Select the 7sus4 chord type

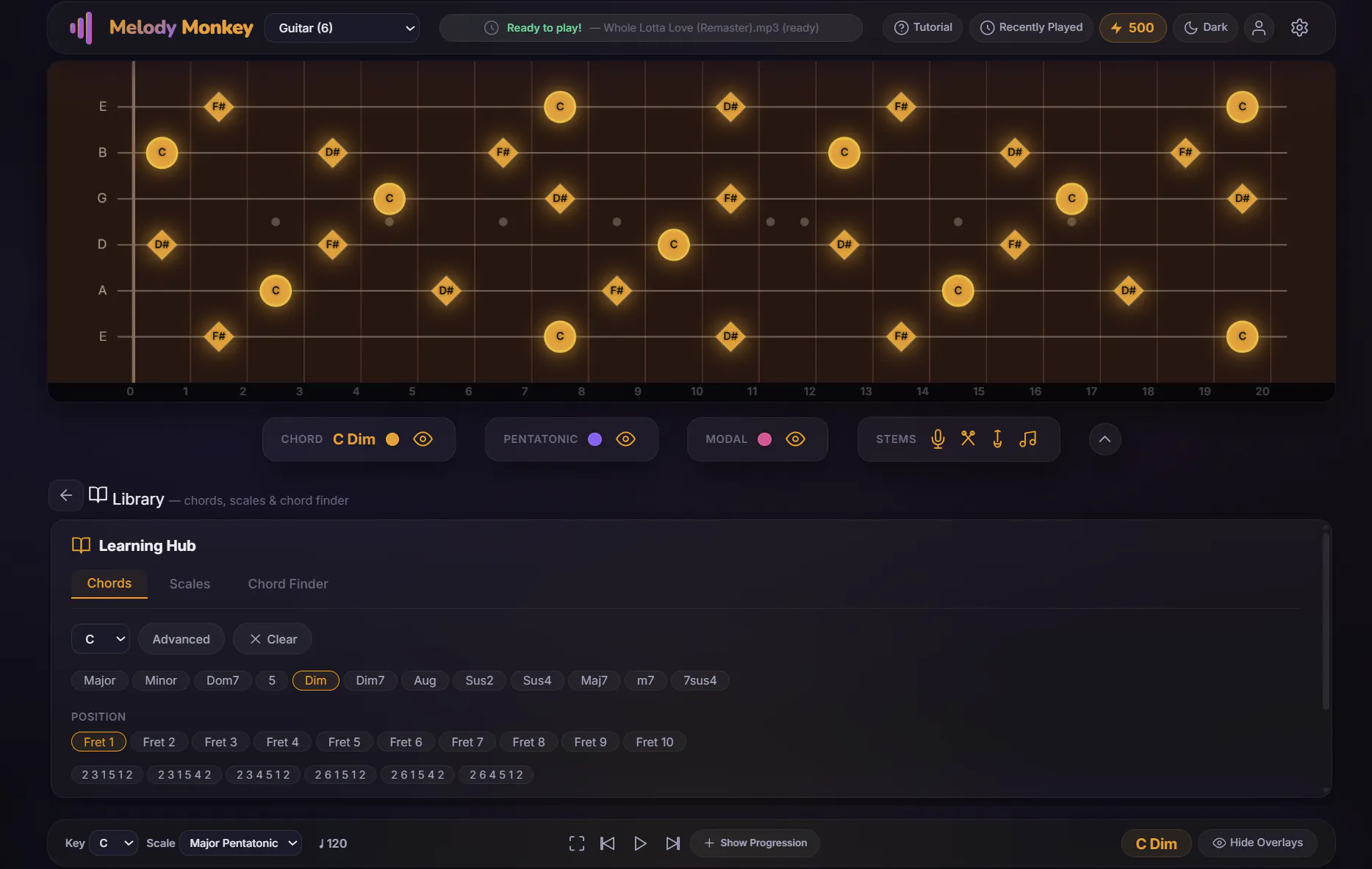700,680
